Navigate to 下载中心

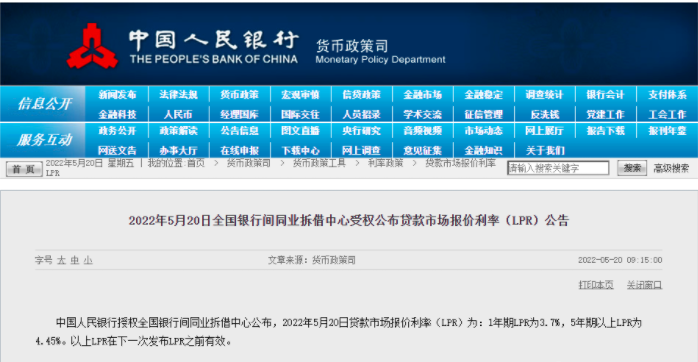tap(300, 150)
